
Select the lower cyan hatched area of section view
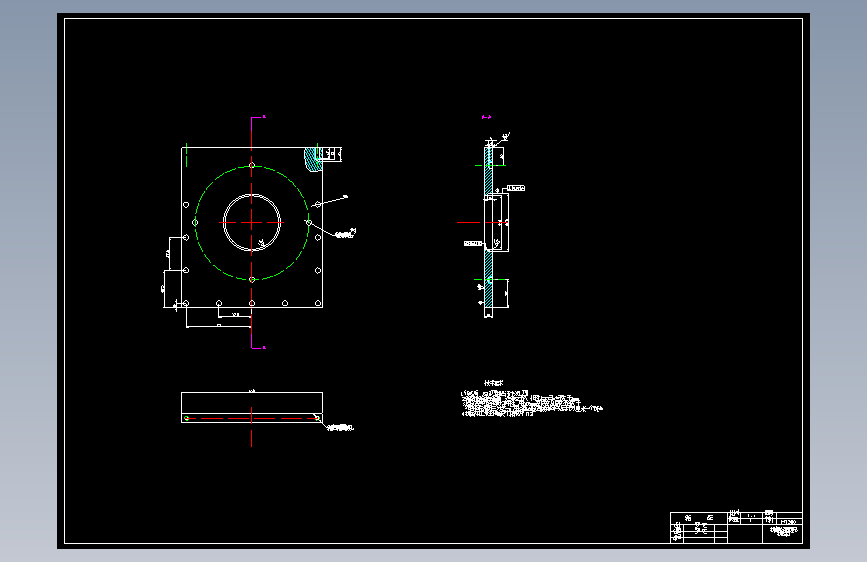(x=488, y=279)
